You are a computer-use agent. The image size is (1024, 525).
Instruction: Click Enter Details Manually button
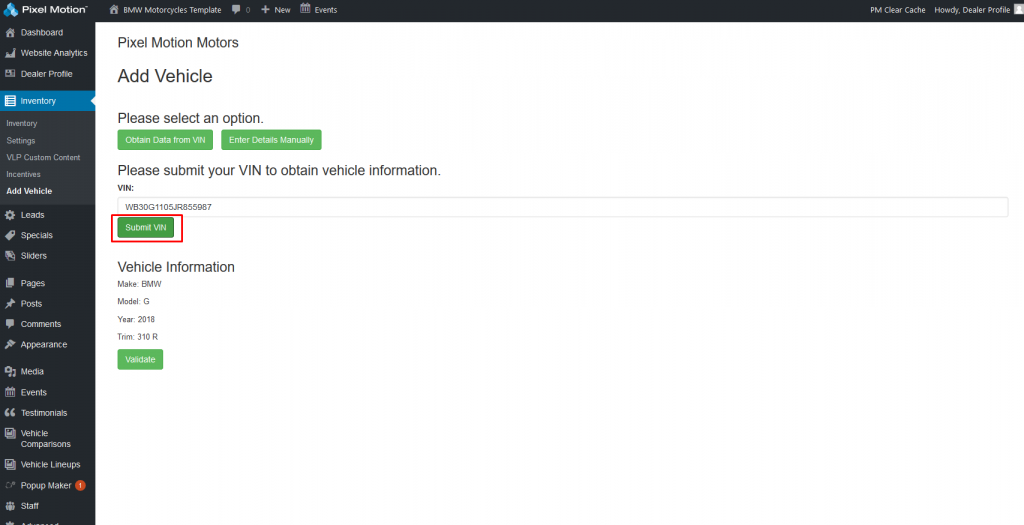[271, 140]
